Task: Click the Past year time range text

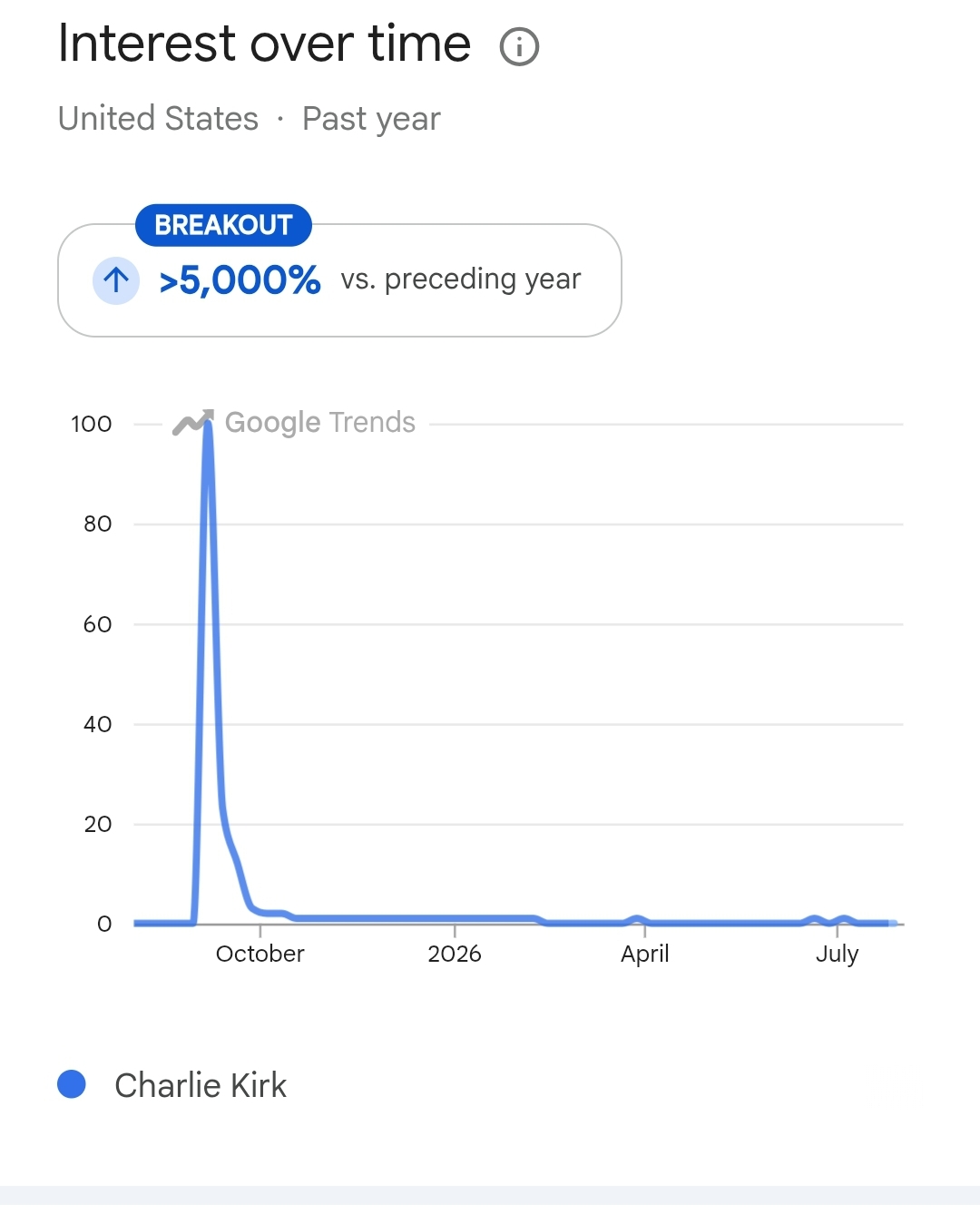Action: pos(371,120)
